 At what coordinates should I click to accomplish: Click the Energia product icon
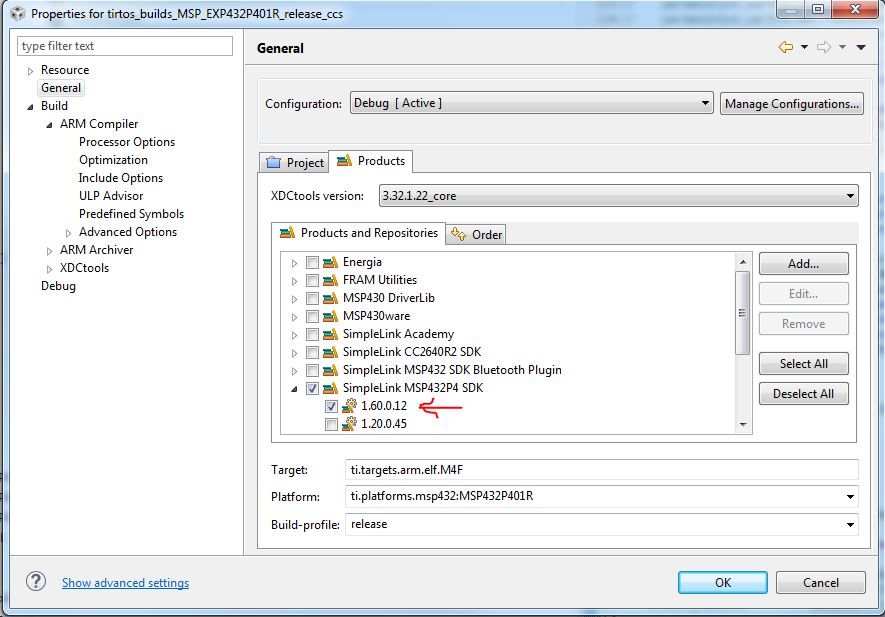point(330,262)
